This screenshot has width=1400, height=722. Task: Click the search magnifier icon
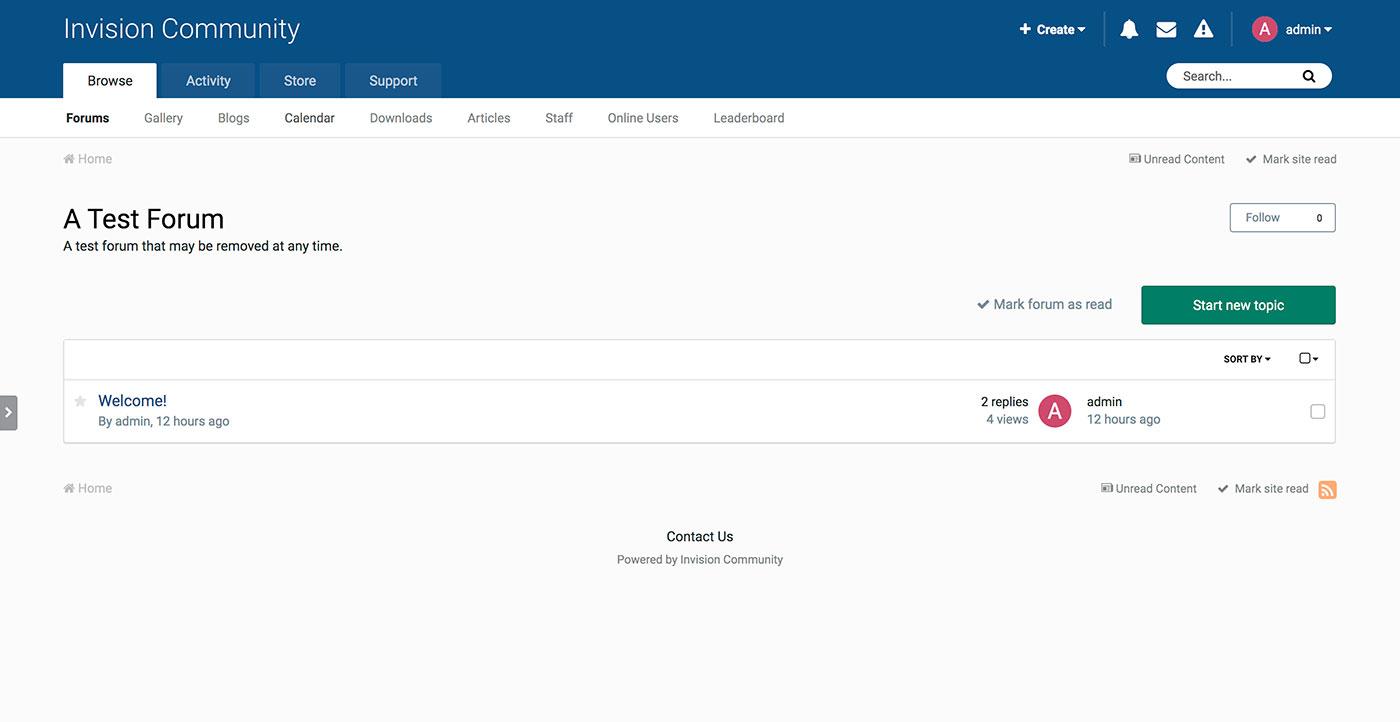[x=1308, y=75]
